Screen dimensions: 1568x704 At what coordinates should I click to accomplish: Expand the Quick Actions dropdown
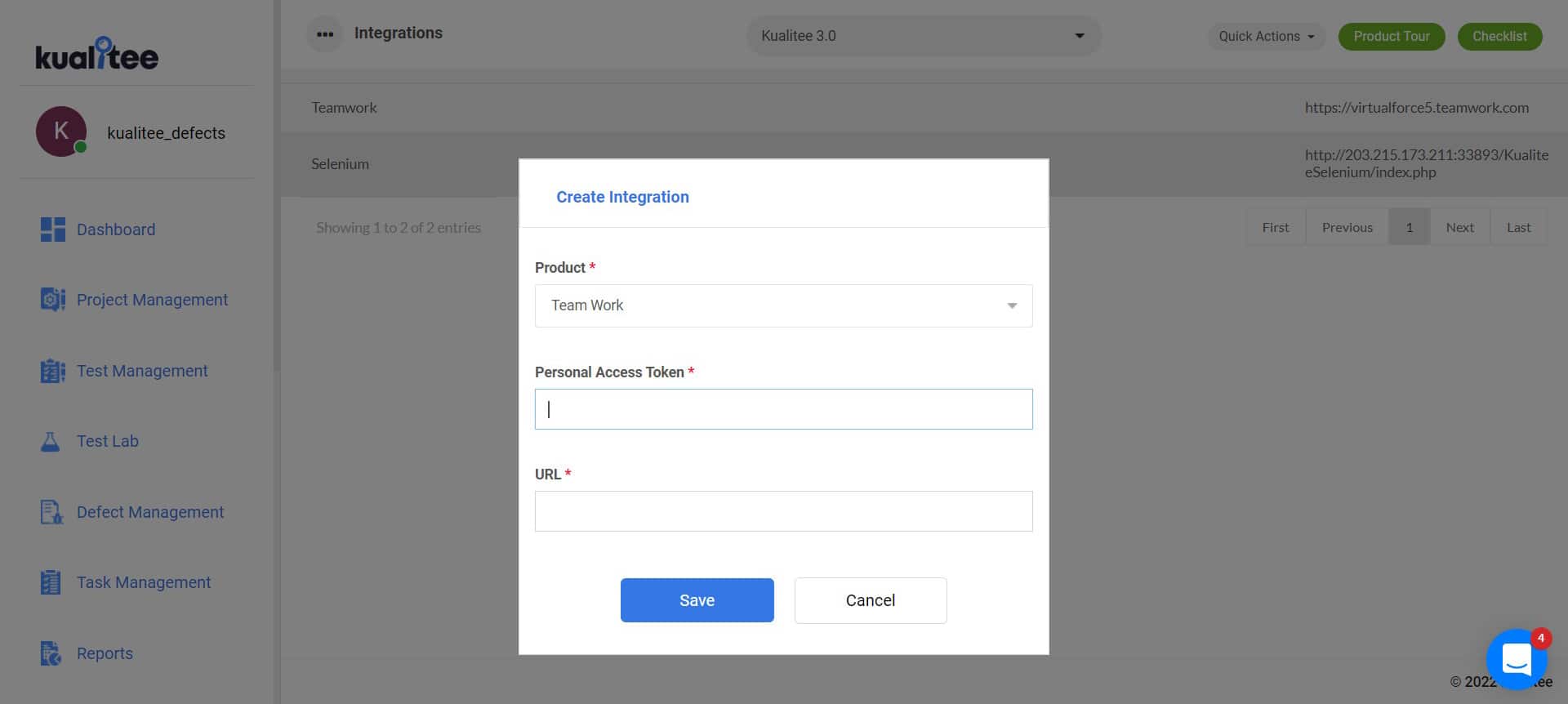point(1266,36)
